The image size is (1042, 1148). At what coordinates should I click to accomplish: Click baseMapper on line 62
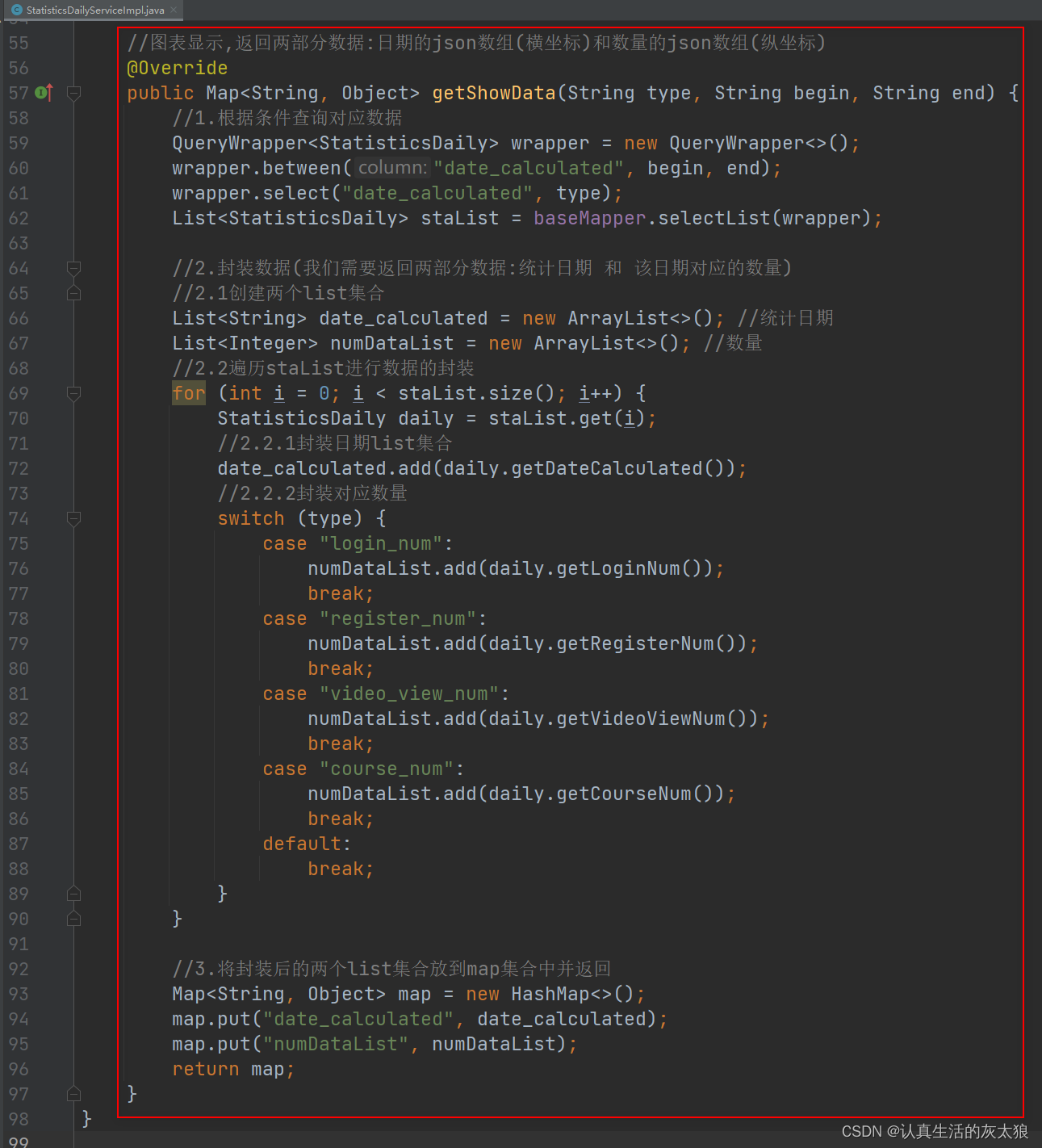(x=590, y=218)
